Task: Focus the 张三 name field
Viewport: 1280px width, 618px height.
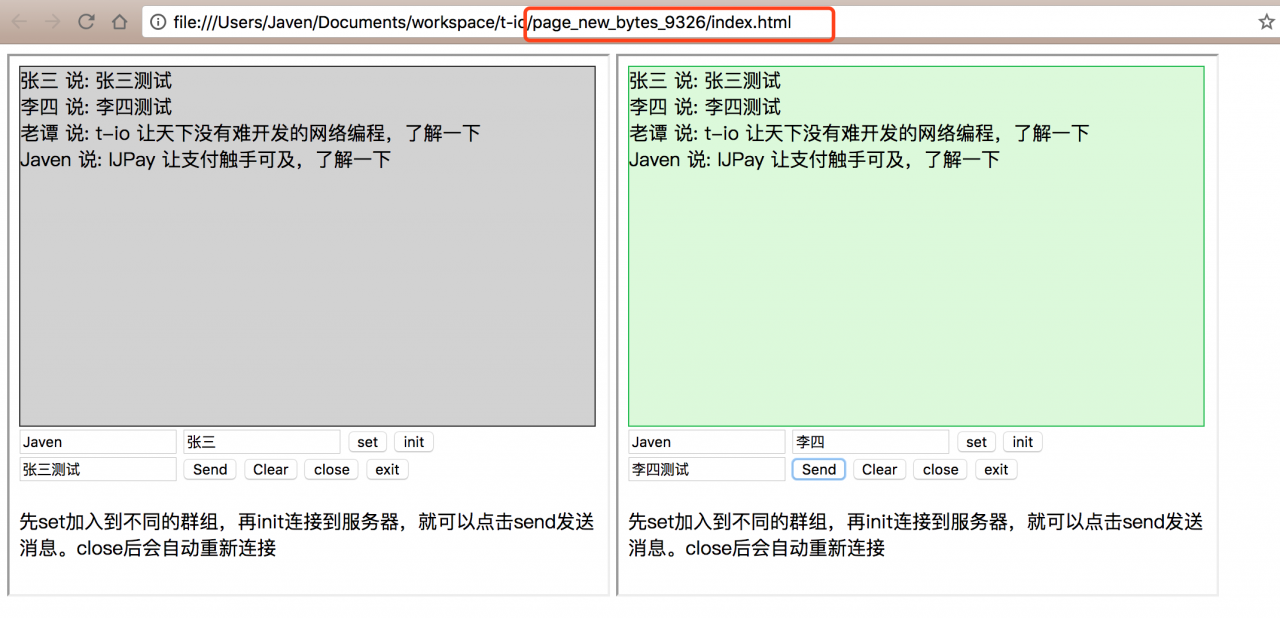Action: 262,442
